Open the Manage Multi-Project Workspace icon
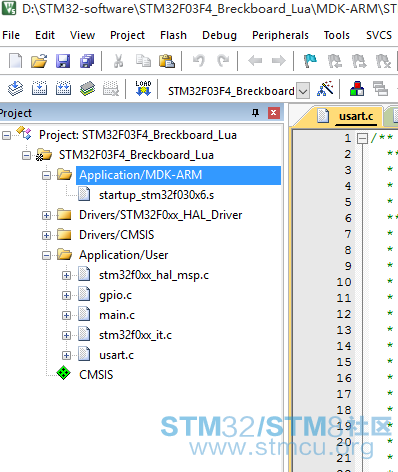This screenshot has height=472, width=398. click(x=380, y=89)
